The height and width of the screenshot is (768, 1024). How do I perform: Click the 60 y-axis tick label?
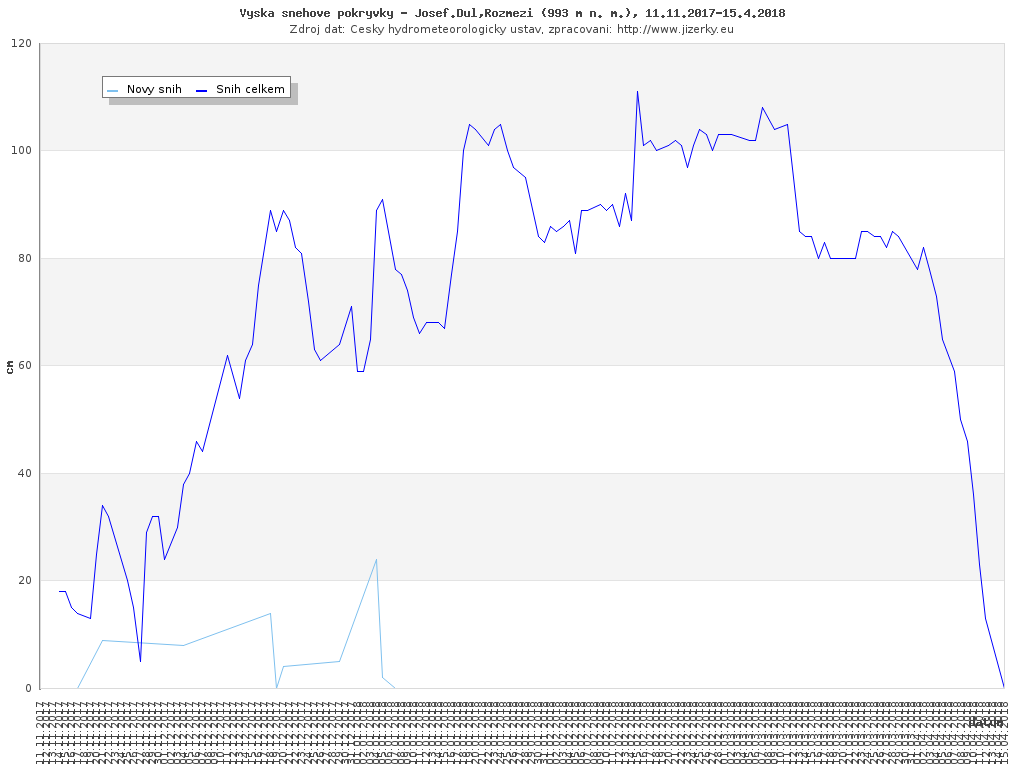(24, 366)
